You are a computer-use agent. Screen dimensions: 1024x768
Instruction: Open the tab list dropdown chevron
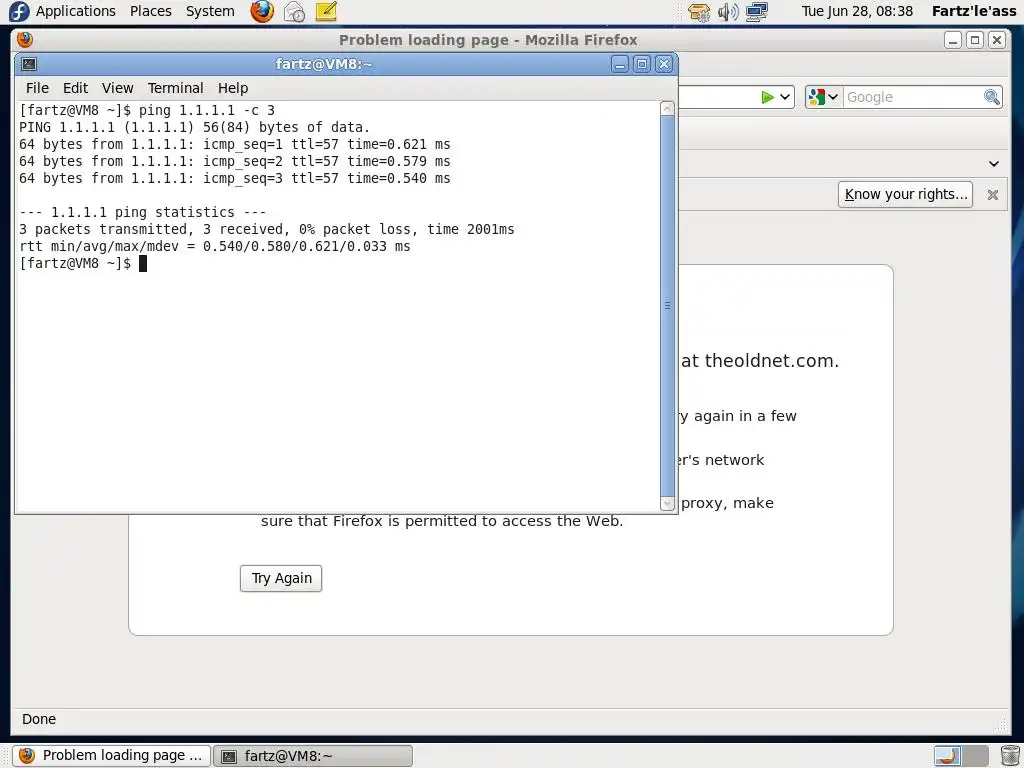coord(993,163)
